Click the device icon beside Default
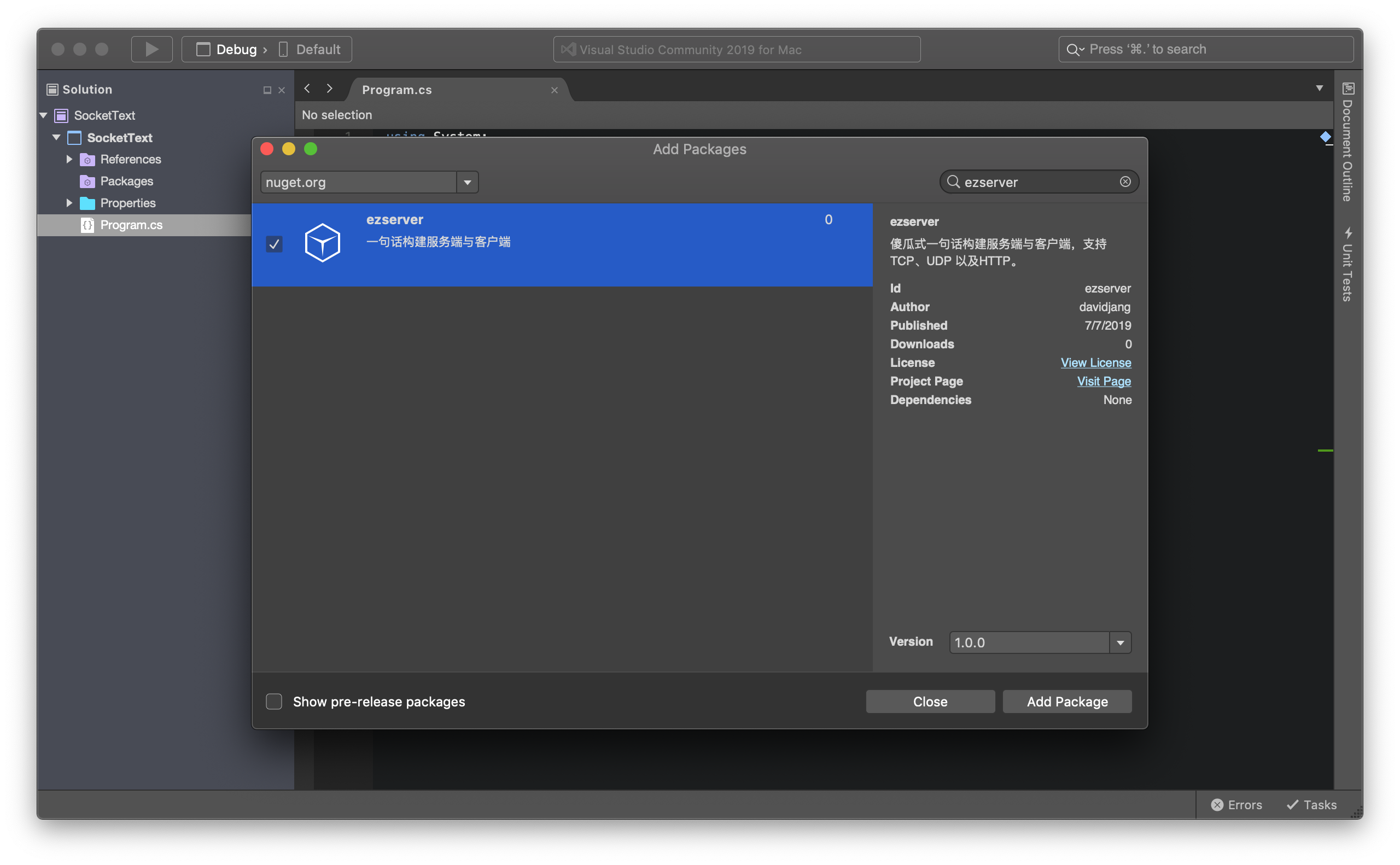Image resolution: width=1400 pixels, height=865 pixels. click(x=283, y=50)
